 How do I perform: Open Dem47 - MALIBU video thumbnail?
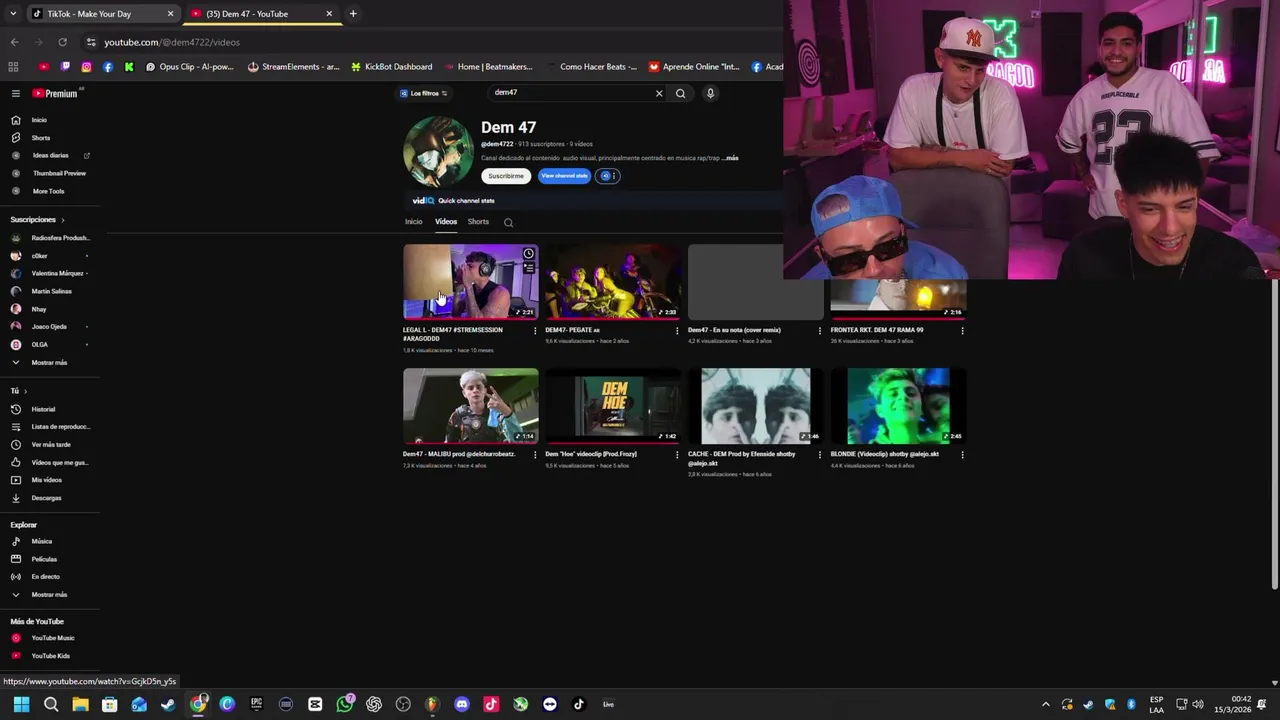470,406
